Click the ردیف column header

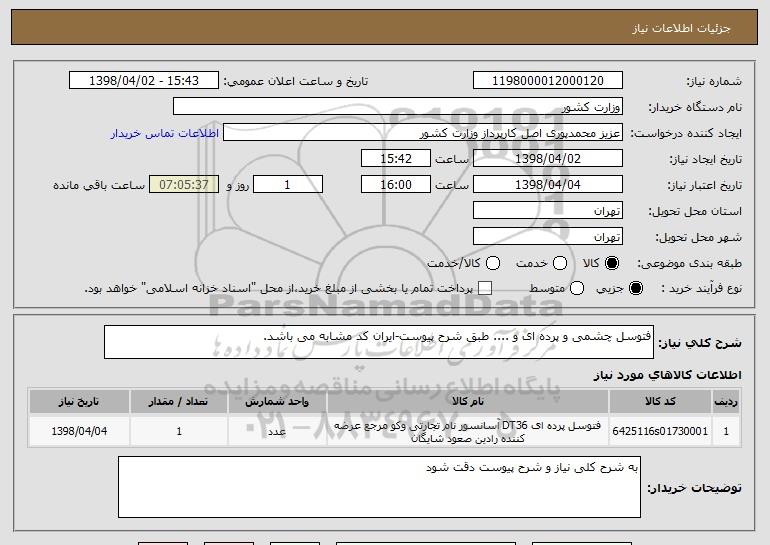pos(726,402)
